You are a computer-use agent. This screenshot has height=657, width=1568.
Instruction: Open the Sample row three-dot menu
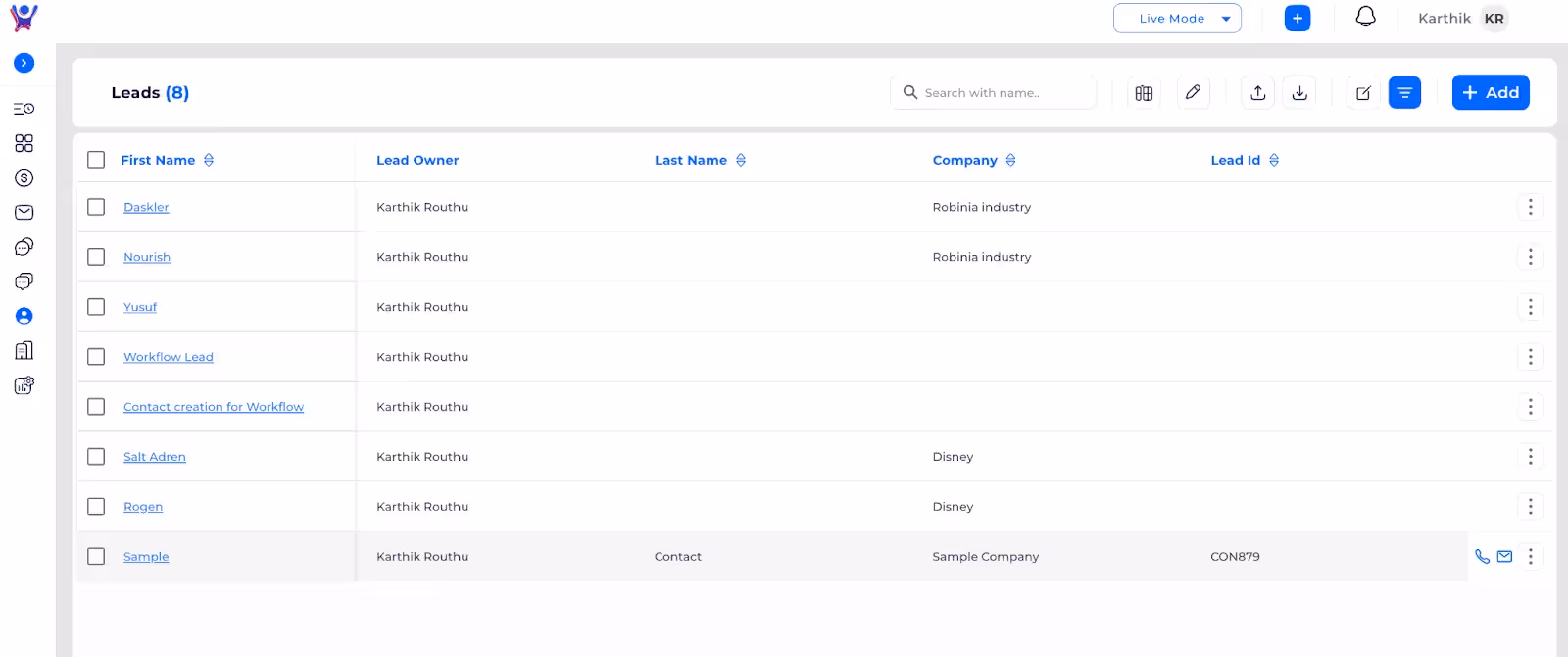coord(1531,557)
